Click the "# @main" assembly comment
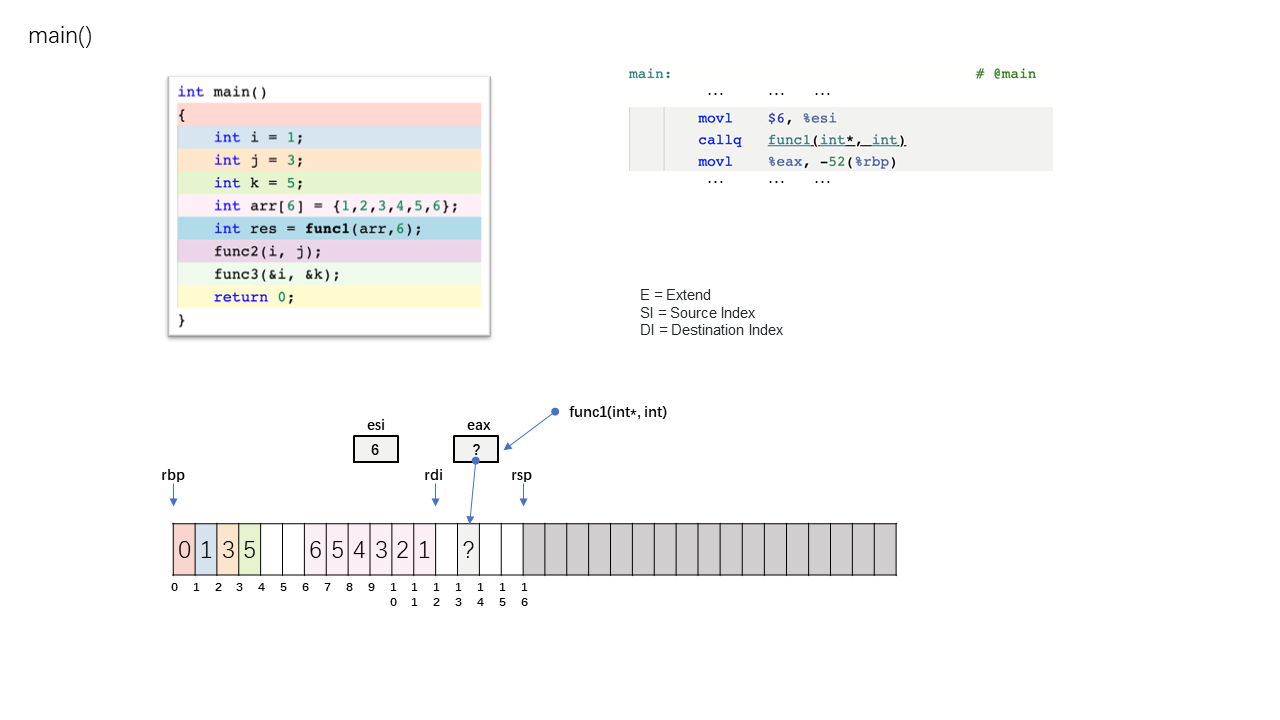The width and height of the screenshot is (1280, 720). (x=1006, y=74)
